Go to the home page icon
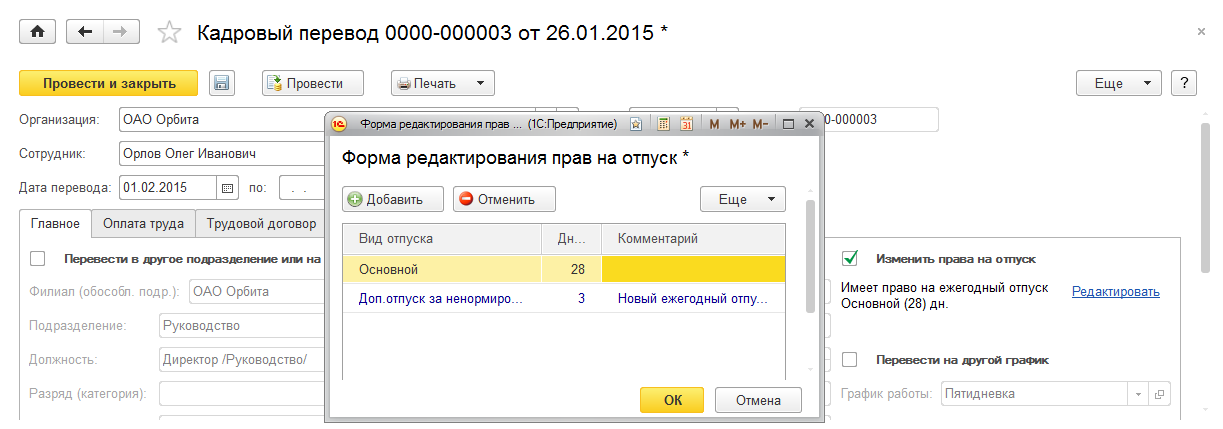The image size is (1223, 429). [x=38, y=32]
